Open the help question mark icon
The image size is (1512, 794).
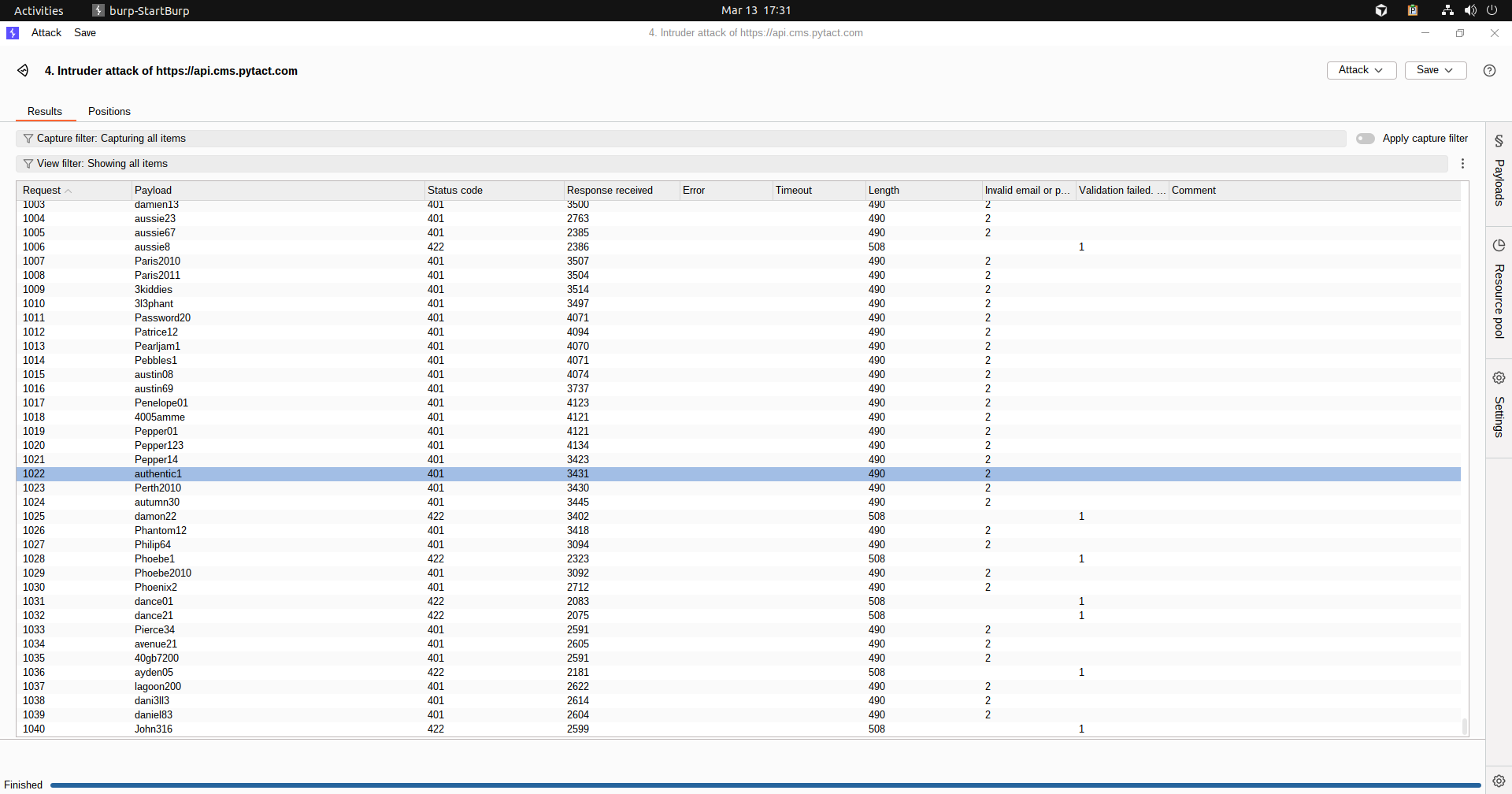click(x=1489, y=70)
